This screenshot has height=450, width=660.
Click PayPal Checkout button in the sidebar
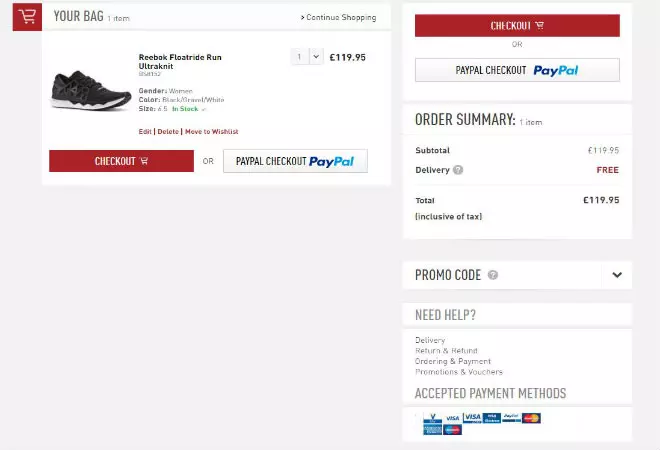[x=517, y=70]
